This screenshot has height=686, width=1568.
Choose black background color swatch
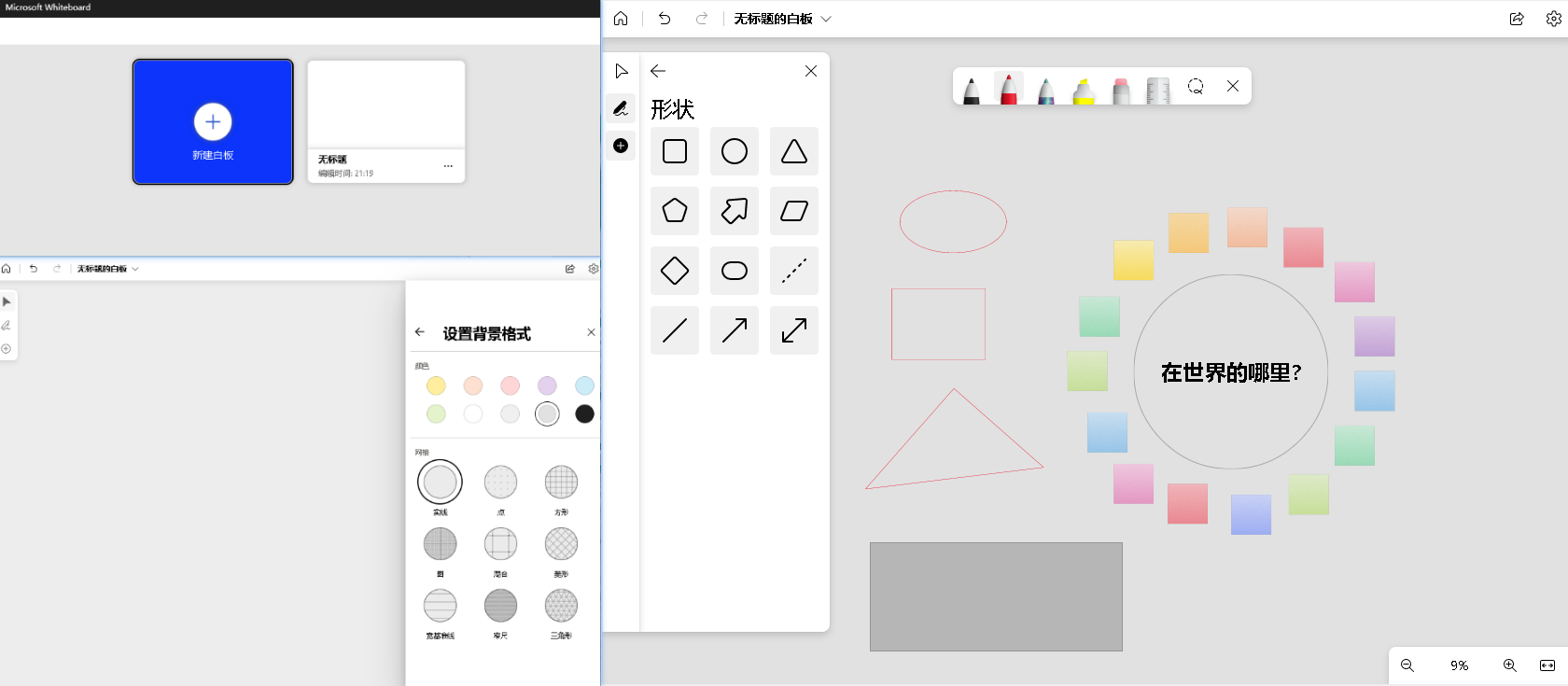pyautogui.click(x=584, y=413)
